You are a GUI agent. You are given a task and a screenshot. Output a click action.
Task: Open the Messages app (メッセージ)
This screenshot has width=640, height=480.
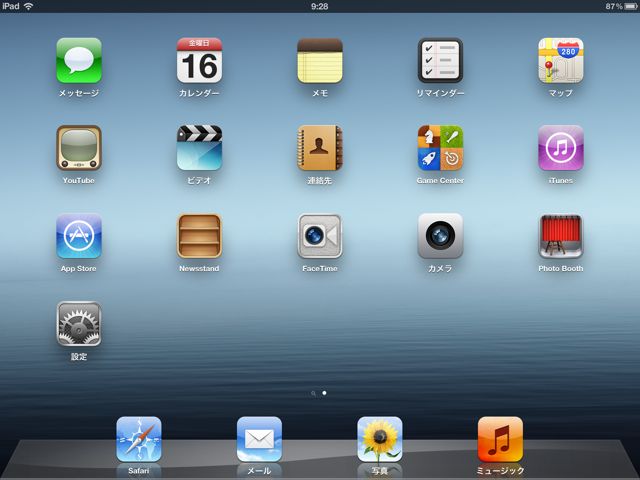coord(79,60)
